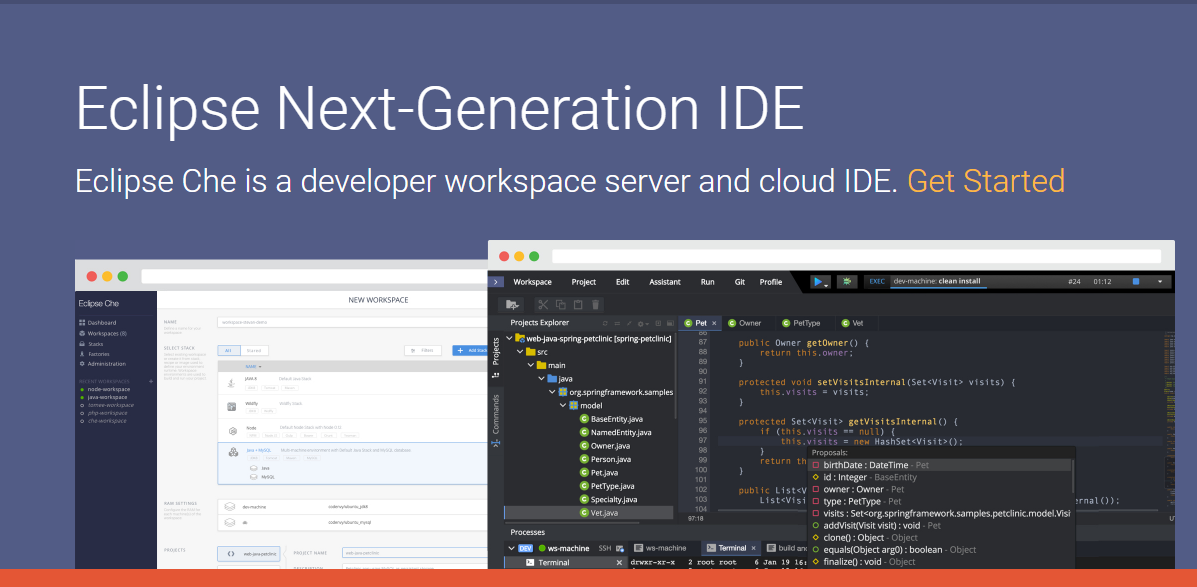This screenshot has width=1197, height=587.
Task: Click the blue stop process square
Action: [1135, 282]
